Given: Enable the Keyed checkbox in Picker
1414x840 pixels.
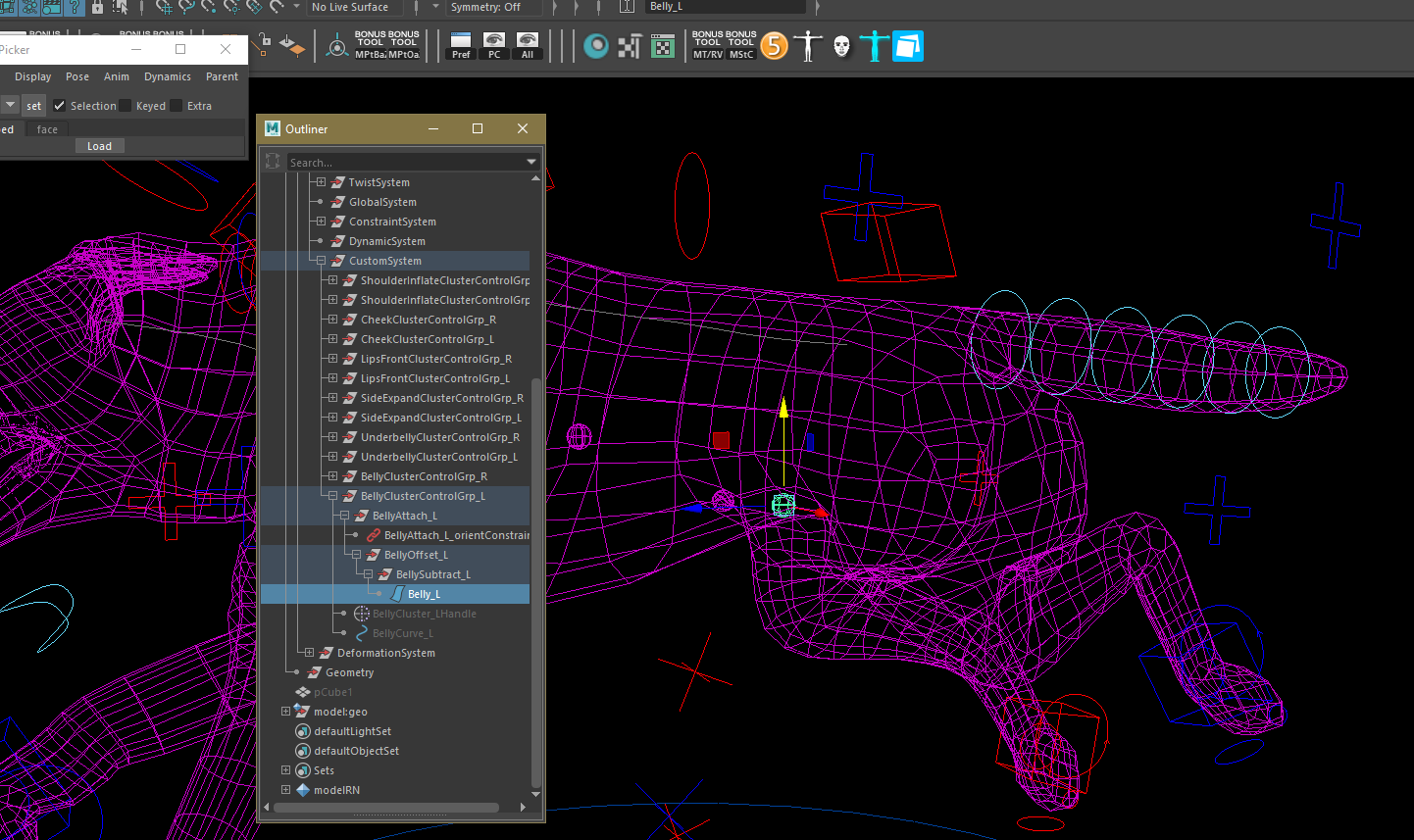Looking at the screenshot, I should click(x=126, y=105).
